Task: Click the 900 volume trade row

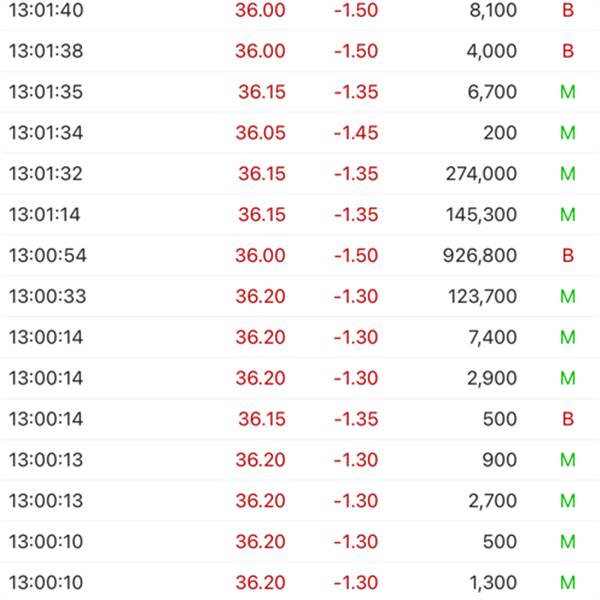Action: [300, 460]
